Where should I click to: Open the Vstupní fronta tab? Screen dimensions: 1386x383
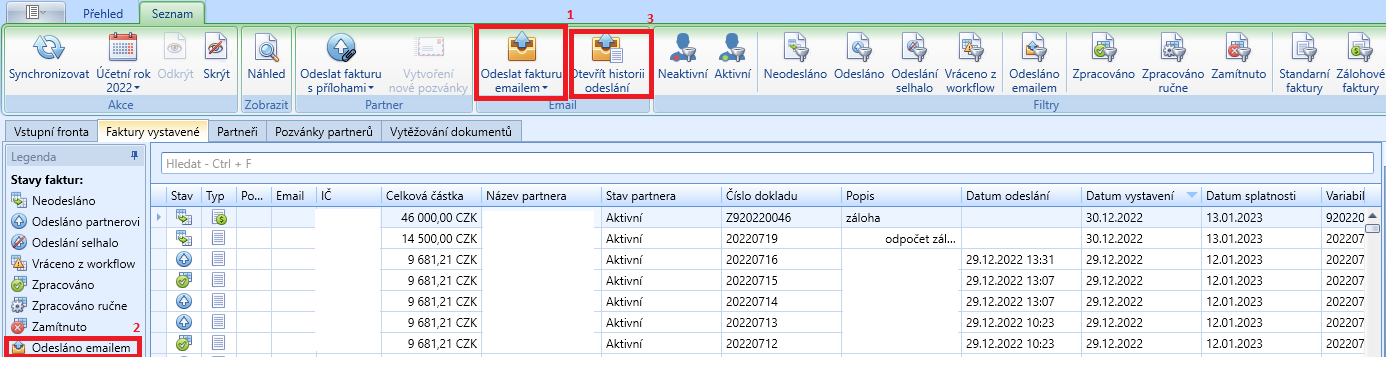point(51,132)
